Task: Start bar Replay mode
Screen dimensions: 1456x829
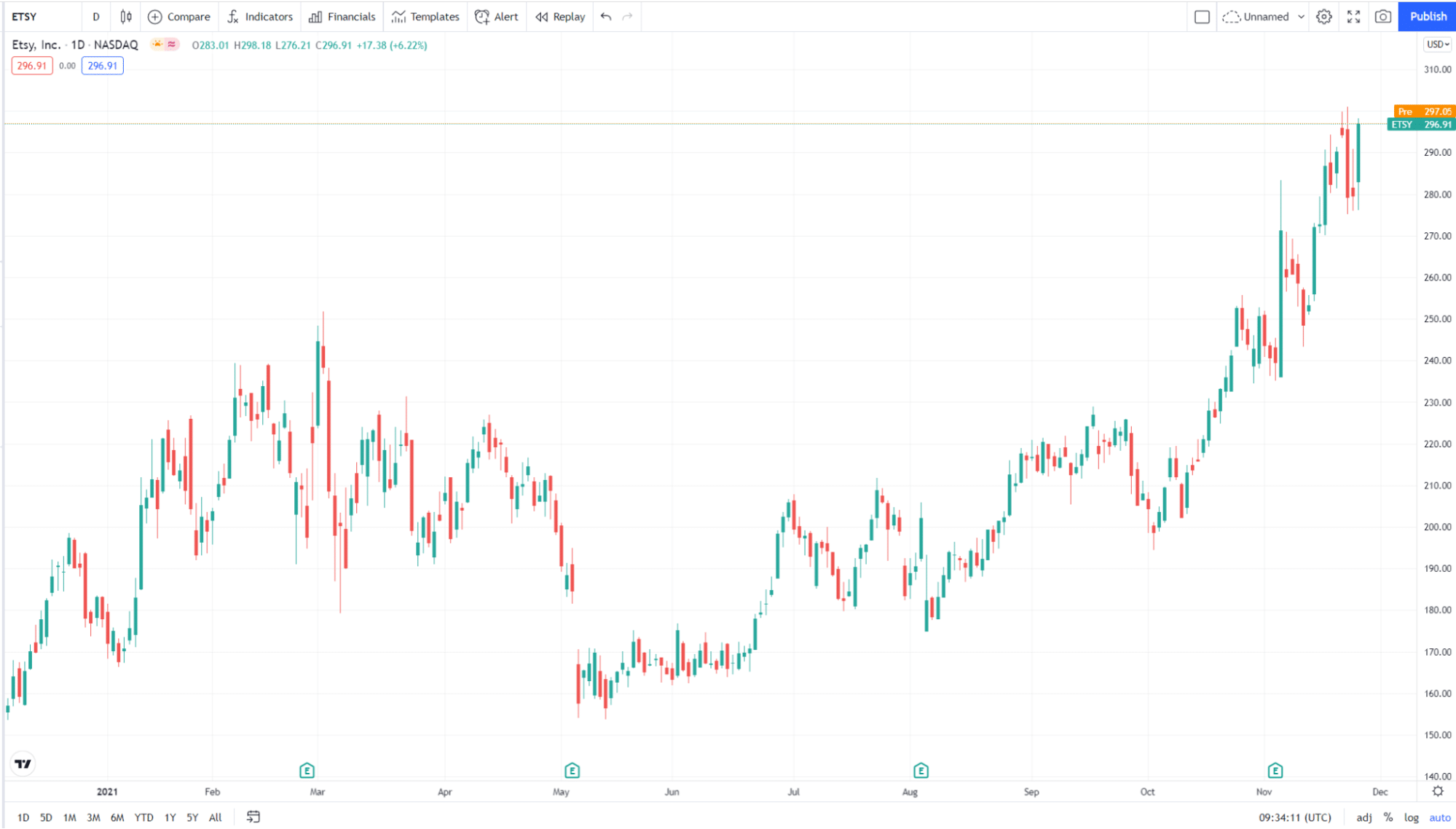Action: point(560,16)
